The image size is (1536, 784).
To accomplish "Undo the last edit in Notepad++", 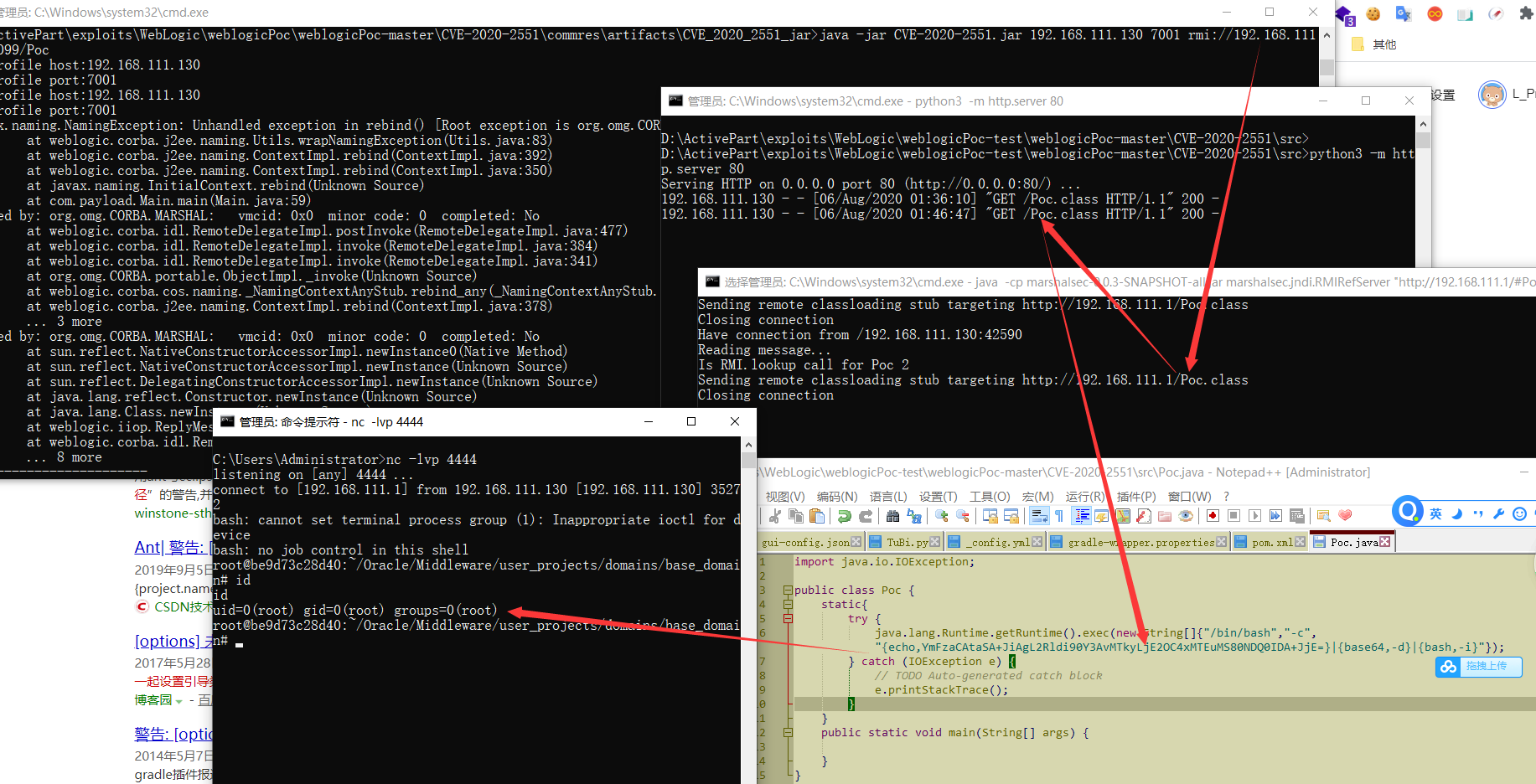I will (x=844, y=516).
